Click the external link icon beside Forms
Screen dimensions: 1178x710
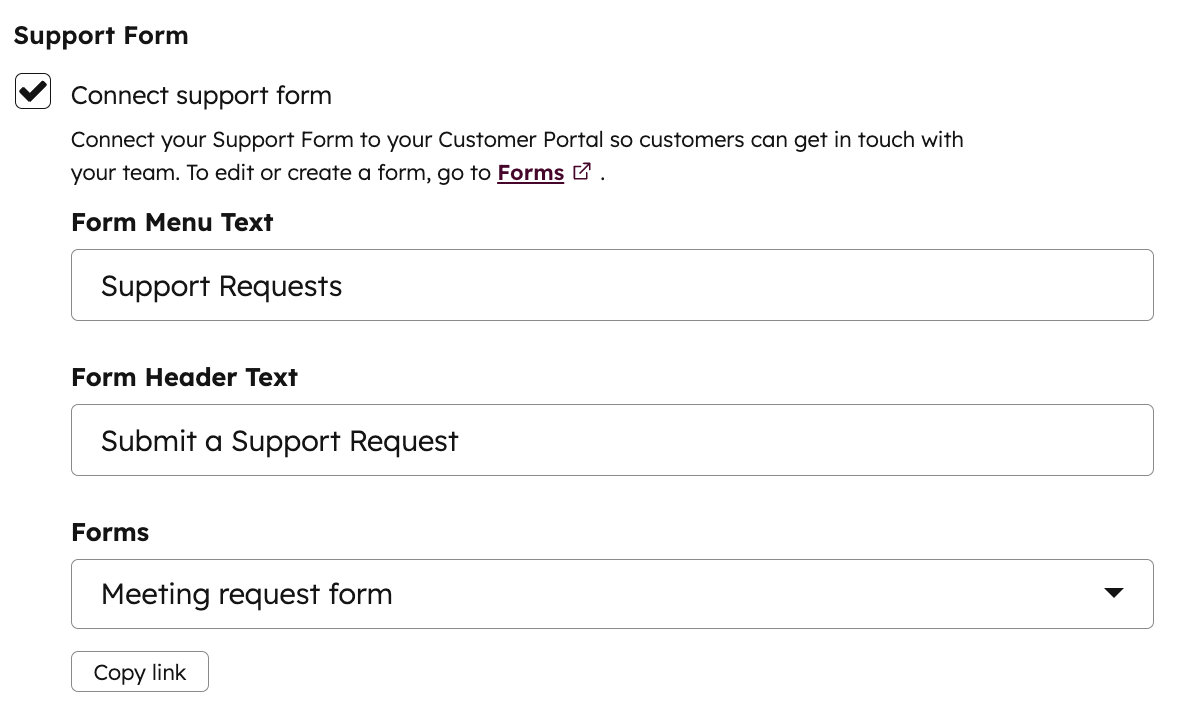[x=582, y=172]
